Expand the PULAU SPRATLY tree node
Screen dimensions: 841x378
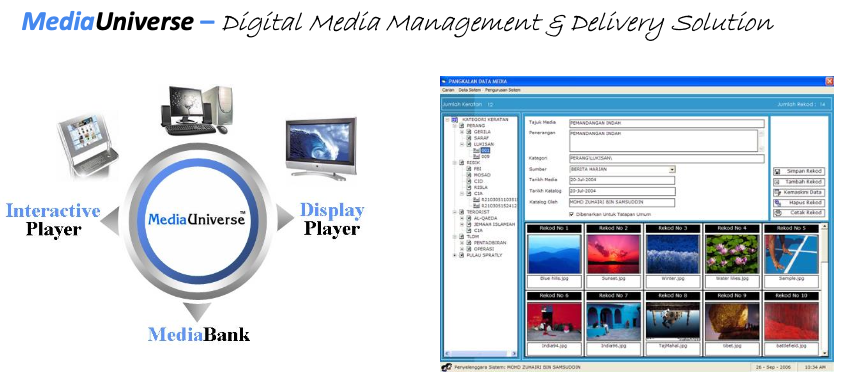click(454, 255)
